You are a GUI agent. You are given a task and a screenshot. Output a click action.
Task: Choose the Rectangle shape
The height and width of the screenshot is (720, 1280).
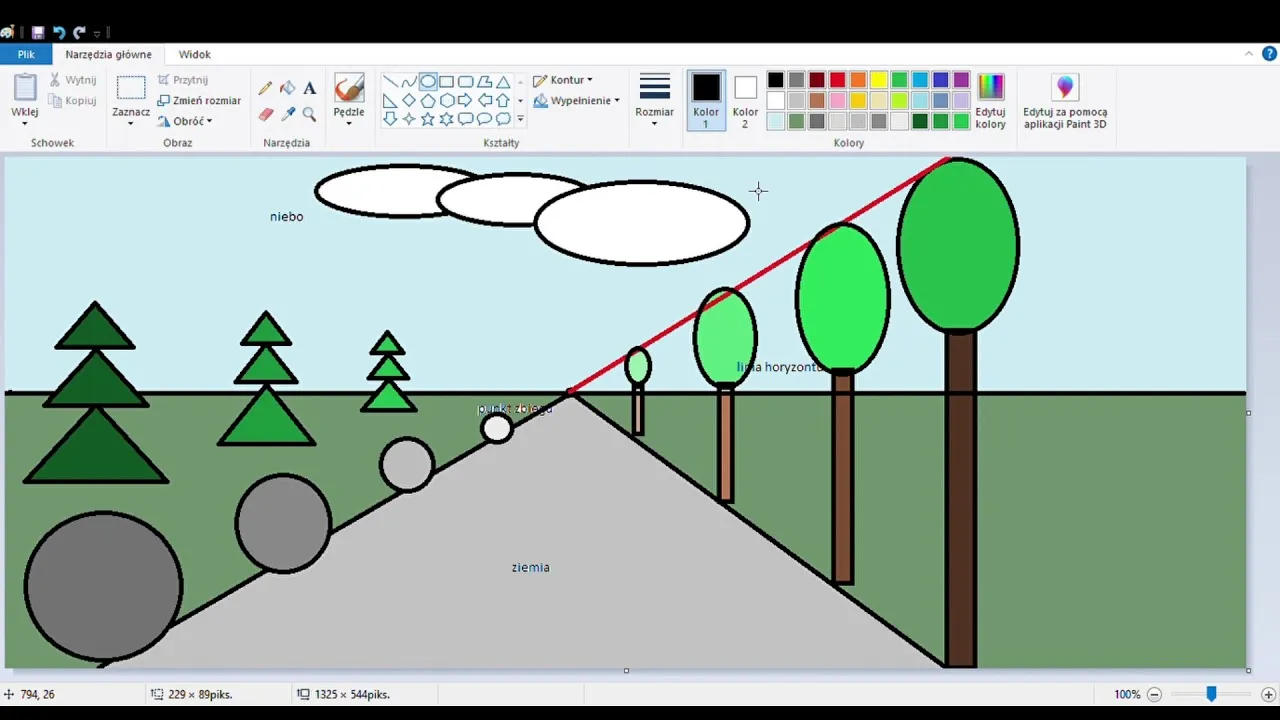(x=447, y=82)
